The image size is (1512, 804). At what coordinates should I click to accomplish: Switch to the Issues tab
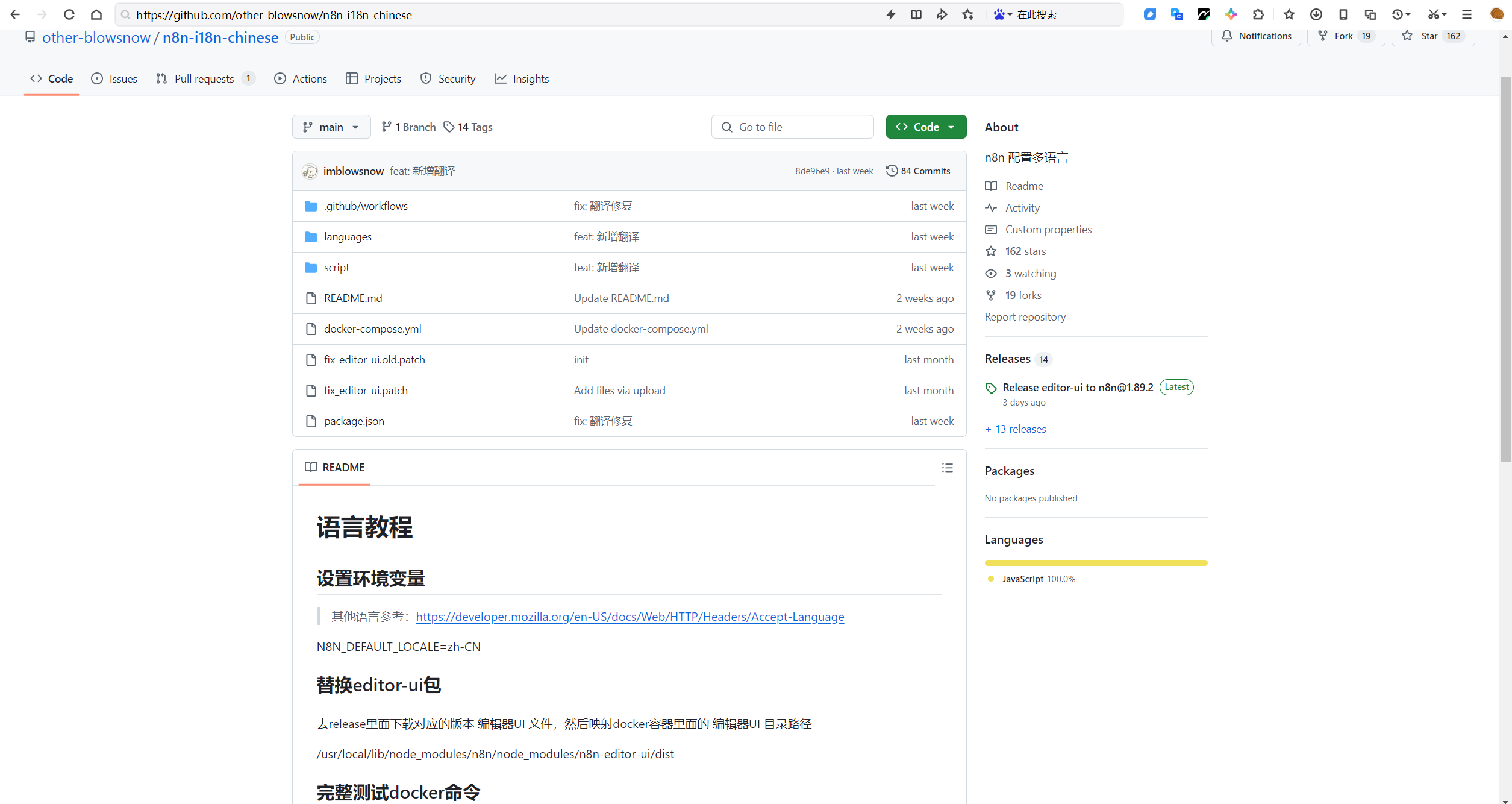(x=114, y=78)
